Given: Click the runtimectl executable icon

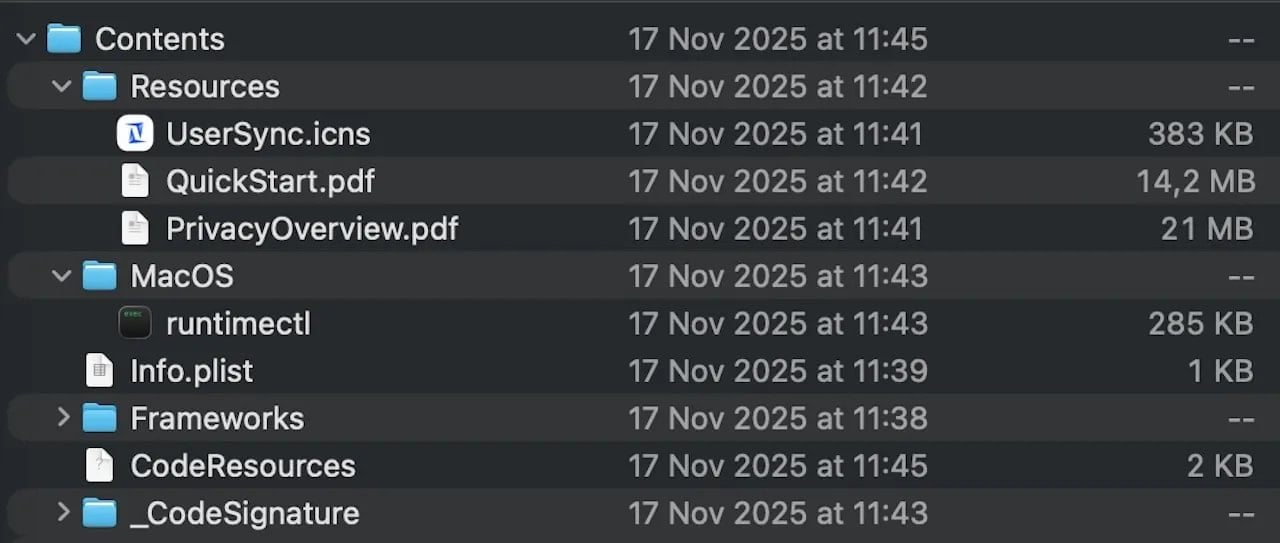Looking at the screenshot, I should 135,323.
